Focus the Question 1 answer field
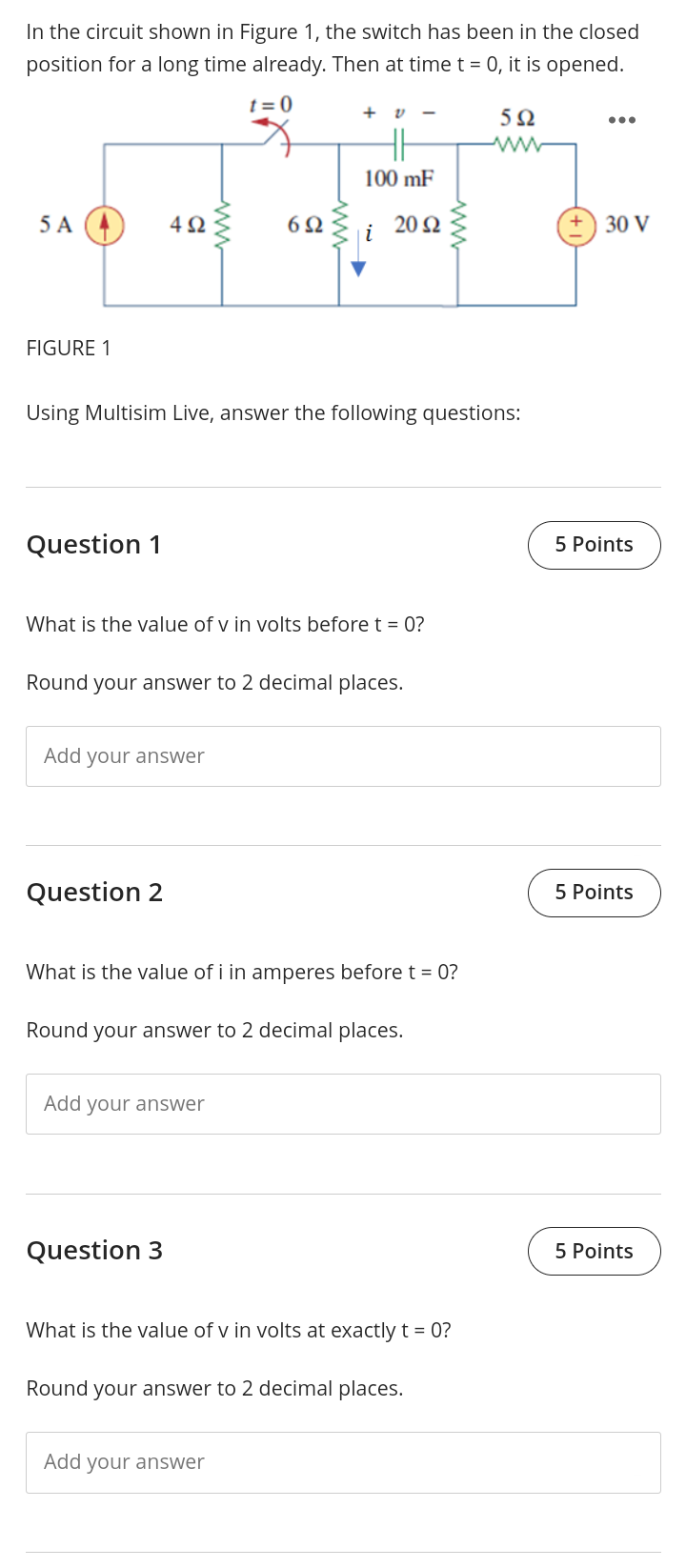Image resolution: width=686 pixels, height=1568 pixels. [343, 756]
